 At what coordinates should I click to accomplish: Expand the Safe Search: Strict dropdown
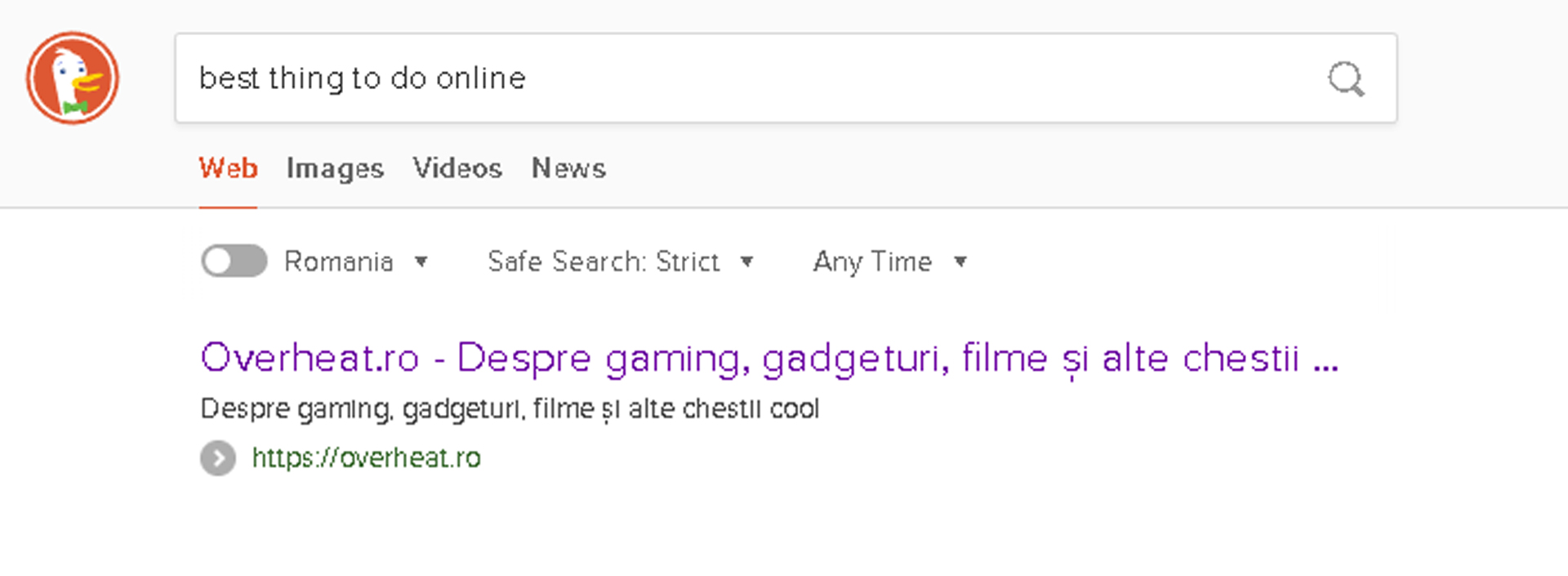[x=604, y=261]
